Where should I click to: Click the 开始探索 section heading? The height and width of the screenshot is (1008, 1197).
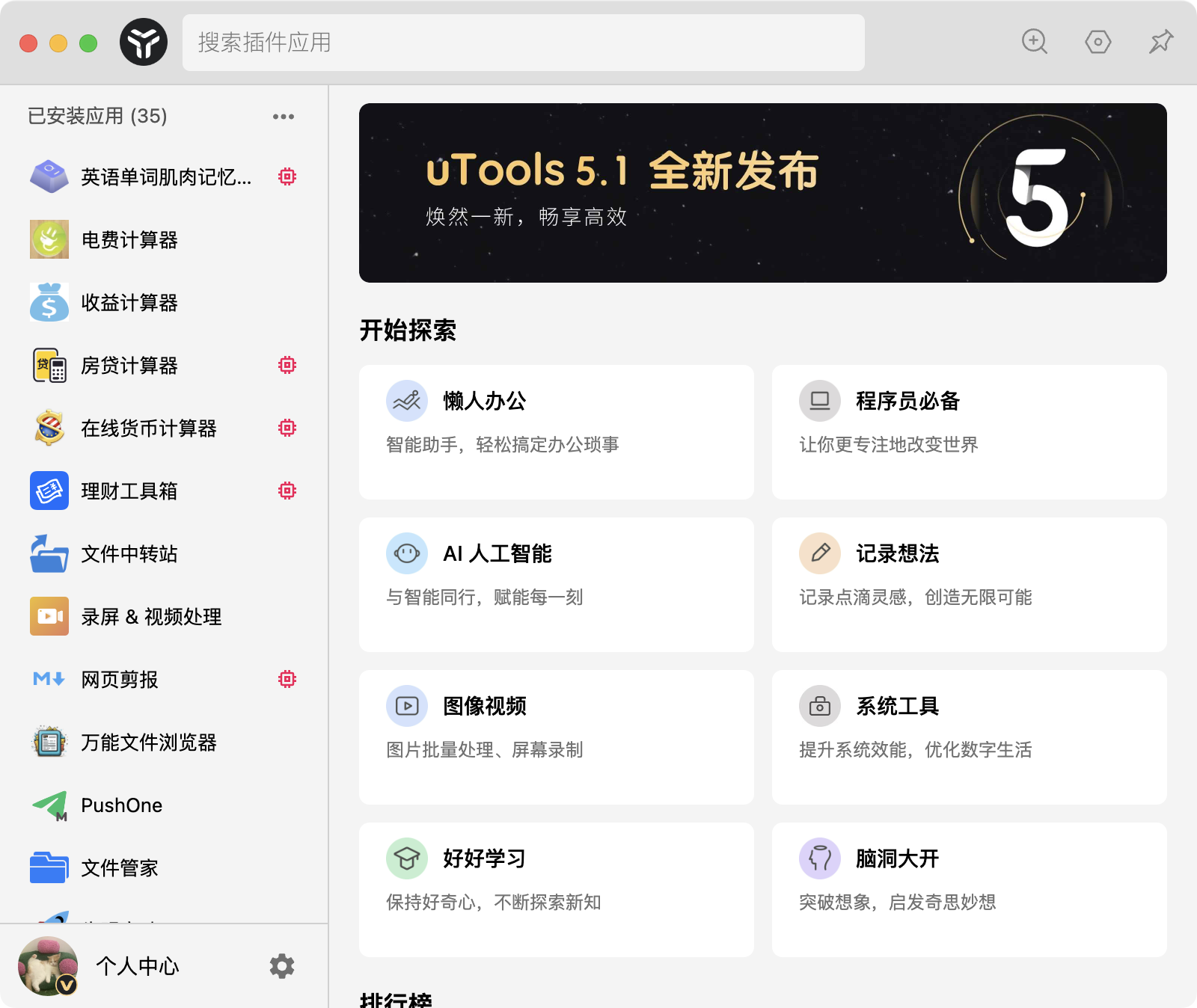click(408, 330)
